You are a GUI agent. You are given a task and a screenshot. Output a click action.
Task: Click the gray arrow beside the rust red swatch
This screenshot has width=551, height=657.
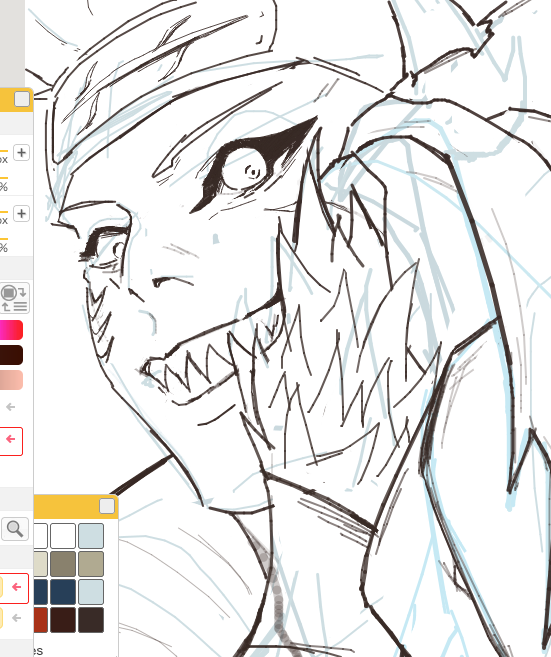click(x=16, y=618)
